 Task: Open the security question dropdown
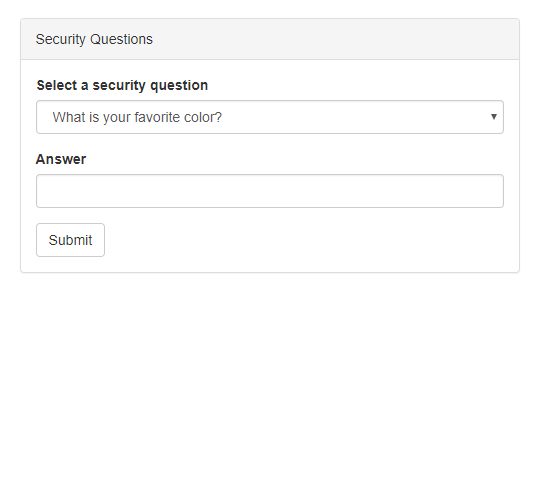click(x=270, y=117)
